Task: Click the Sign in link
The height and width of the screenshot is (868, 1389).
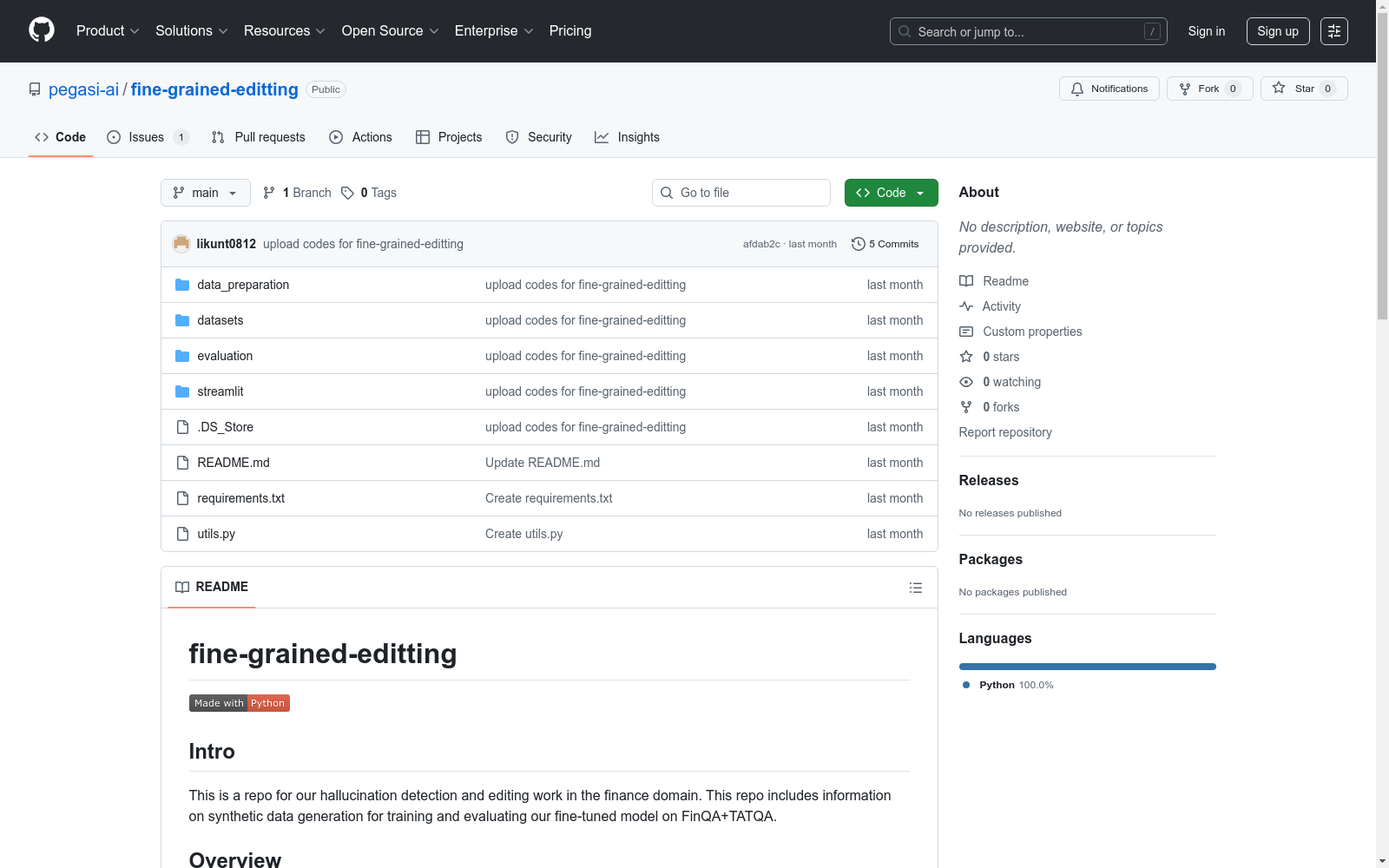Action: 1207,31
